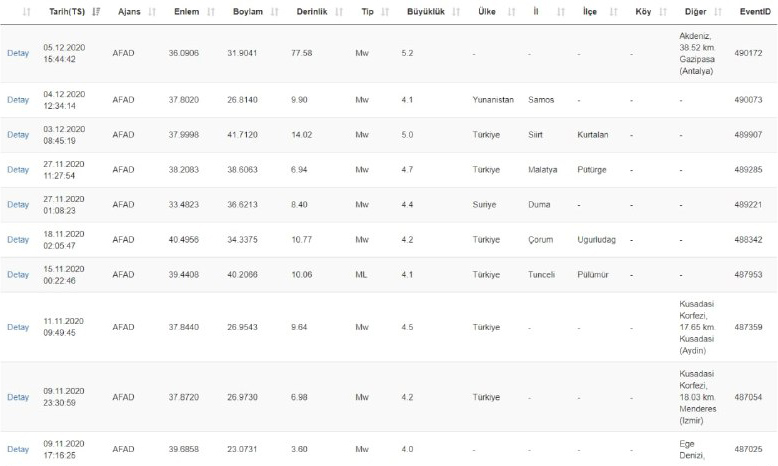This screenshot has height=466, width=778.
Task: Click the Boylam sort arrows icon
Action: (x=274, y=11)
